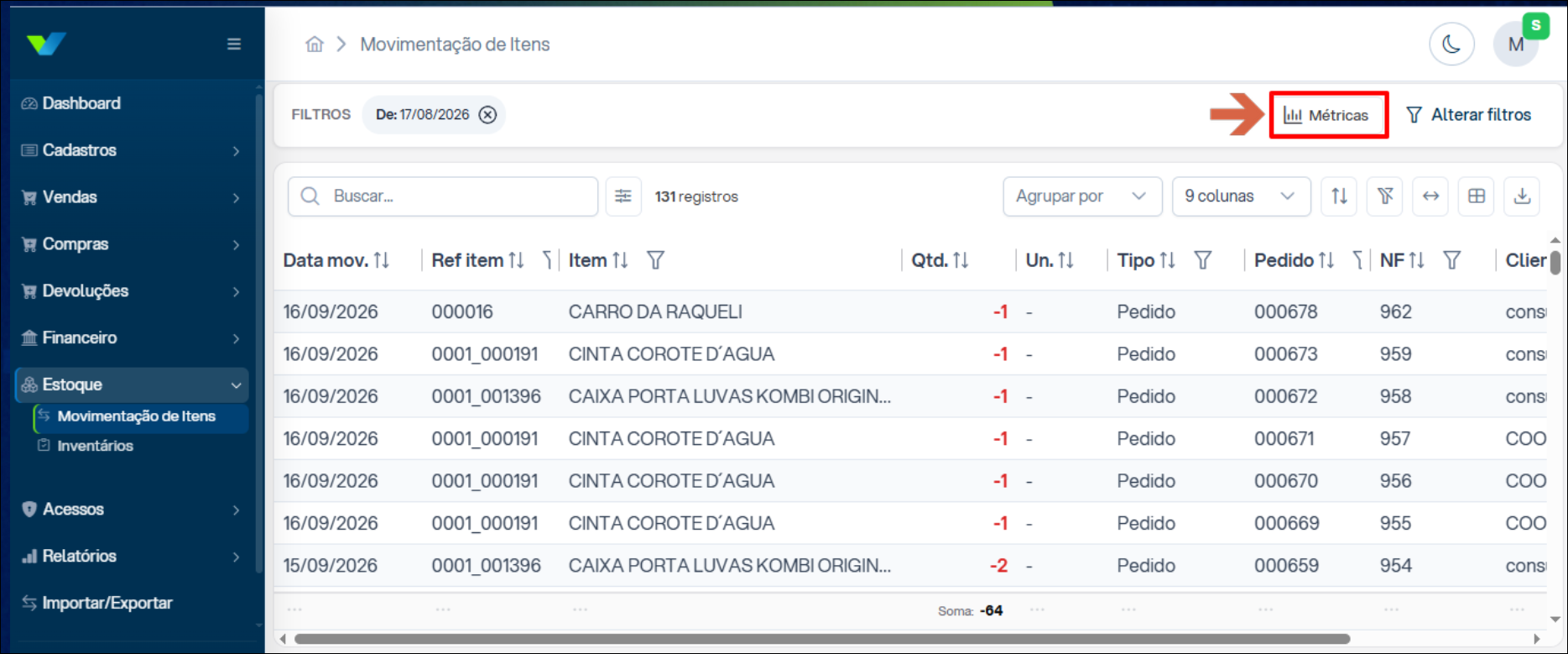Expand the Financeiro menu
Image resolution: width=1568 pixels, height=654 pixels.
[x=132, y=337]
